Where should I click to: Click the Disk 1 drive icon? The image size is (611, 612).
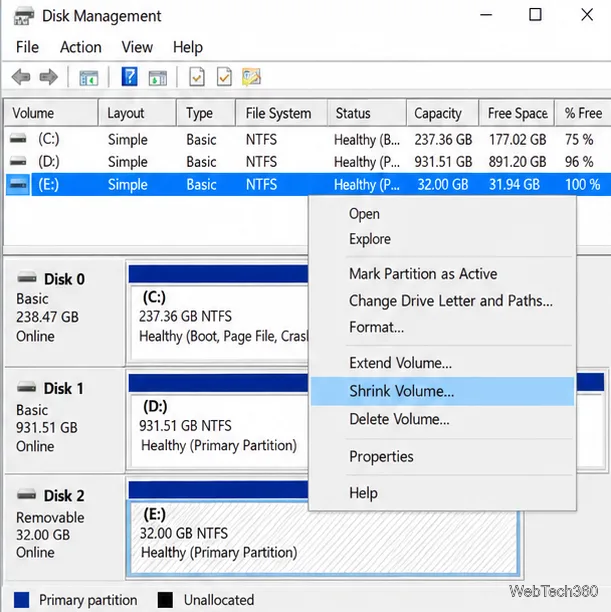pyautogui.click(x=27, y=388)
